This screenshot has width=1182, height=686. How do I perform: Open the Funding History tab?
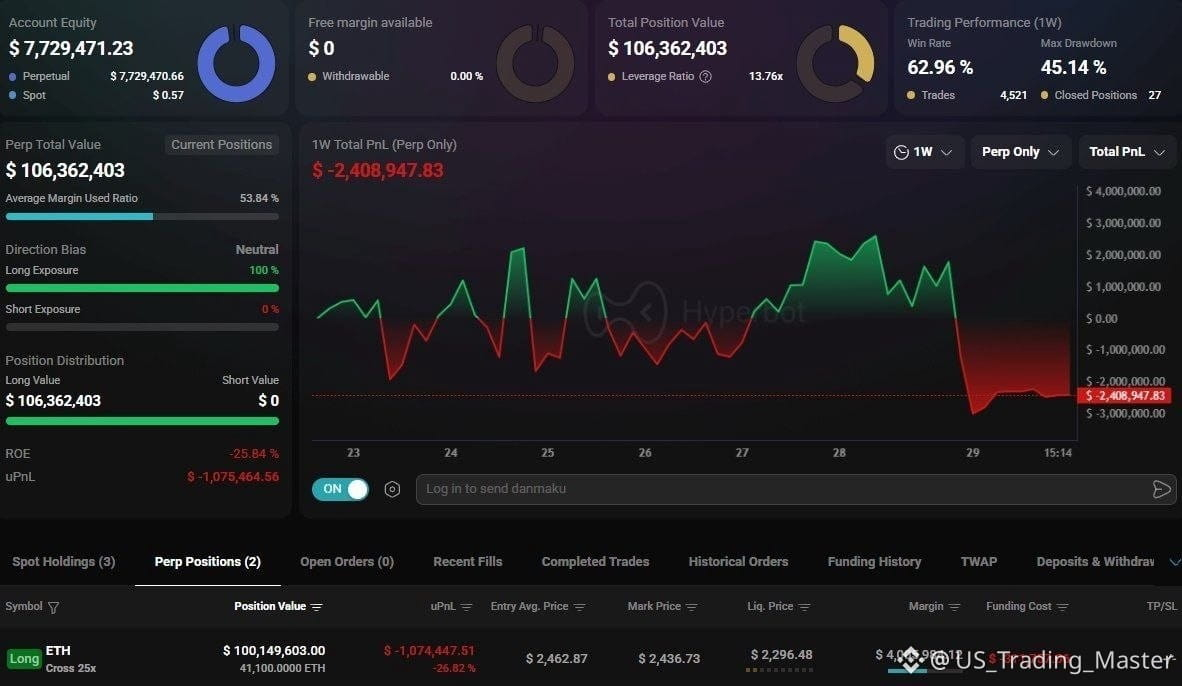(x=874, y=562)
